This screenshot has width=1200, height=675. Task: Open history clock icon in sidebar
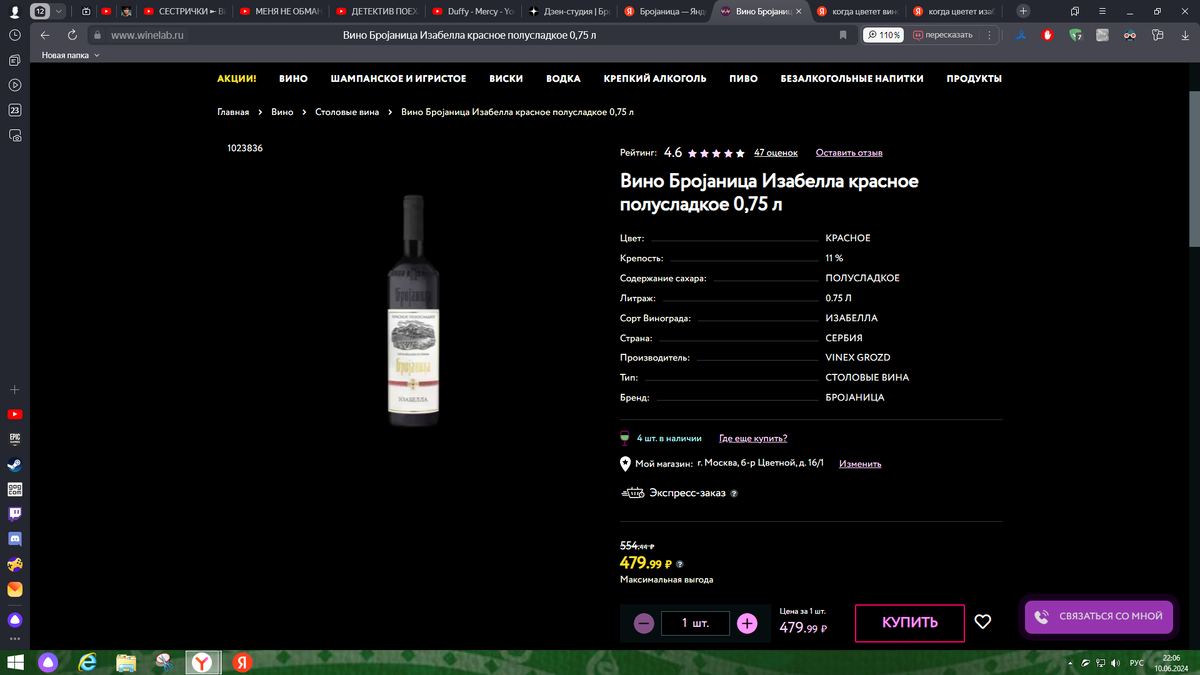(x=15, y=35)
